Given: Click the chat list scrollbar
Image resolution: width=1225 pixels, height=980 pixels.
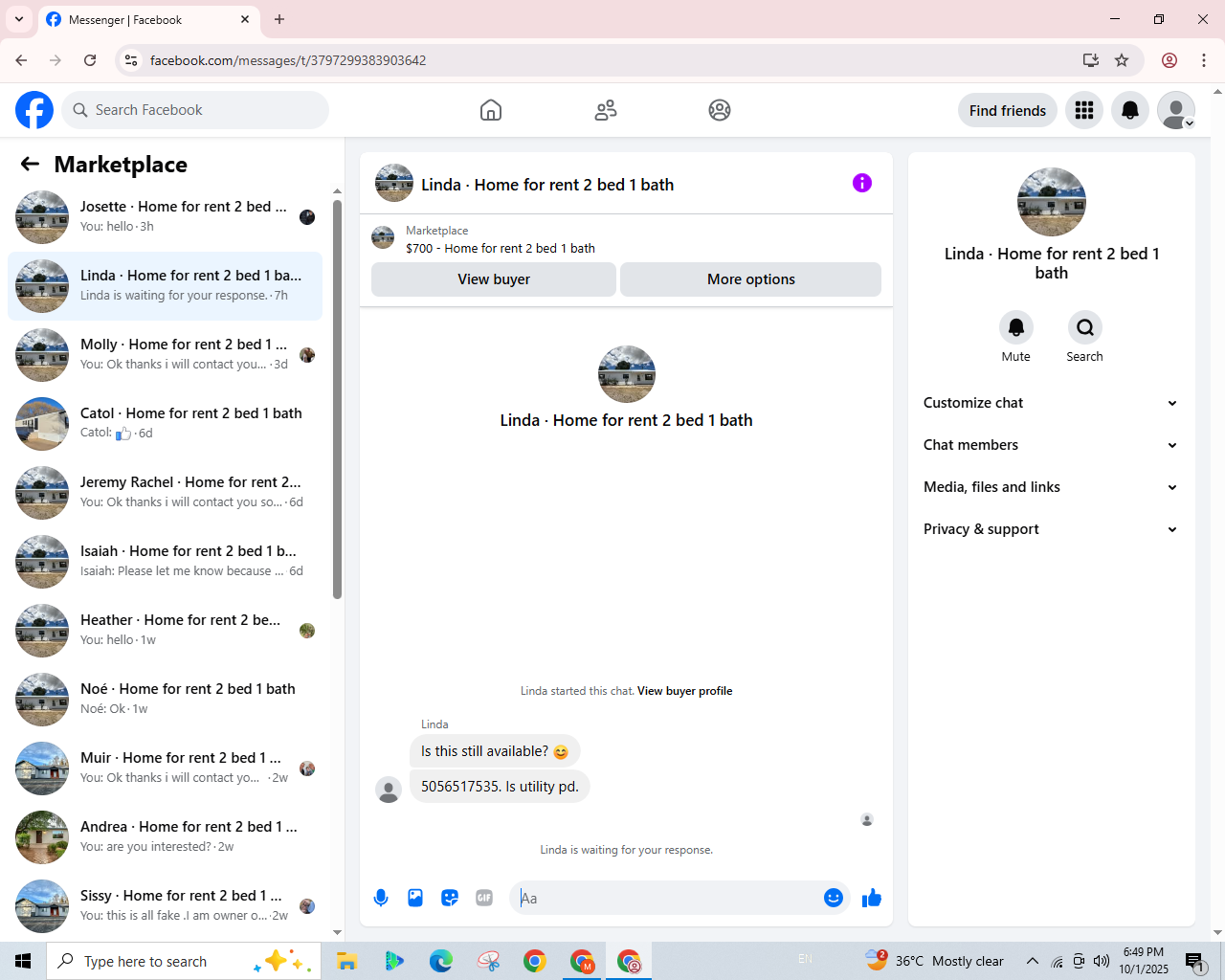Looking at the screenshot, I should (337, 399).
